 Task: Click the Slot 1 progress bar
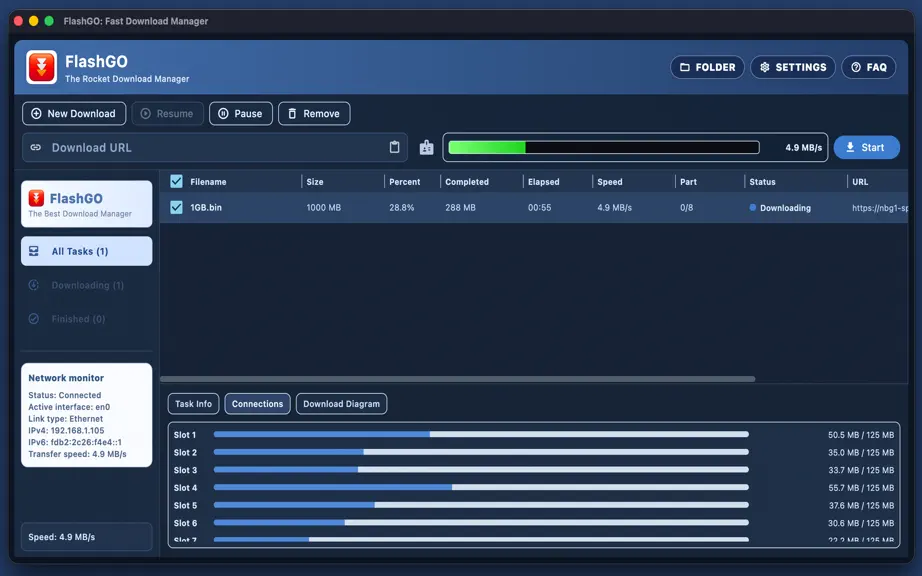(x=481, y=434)
